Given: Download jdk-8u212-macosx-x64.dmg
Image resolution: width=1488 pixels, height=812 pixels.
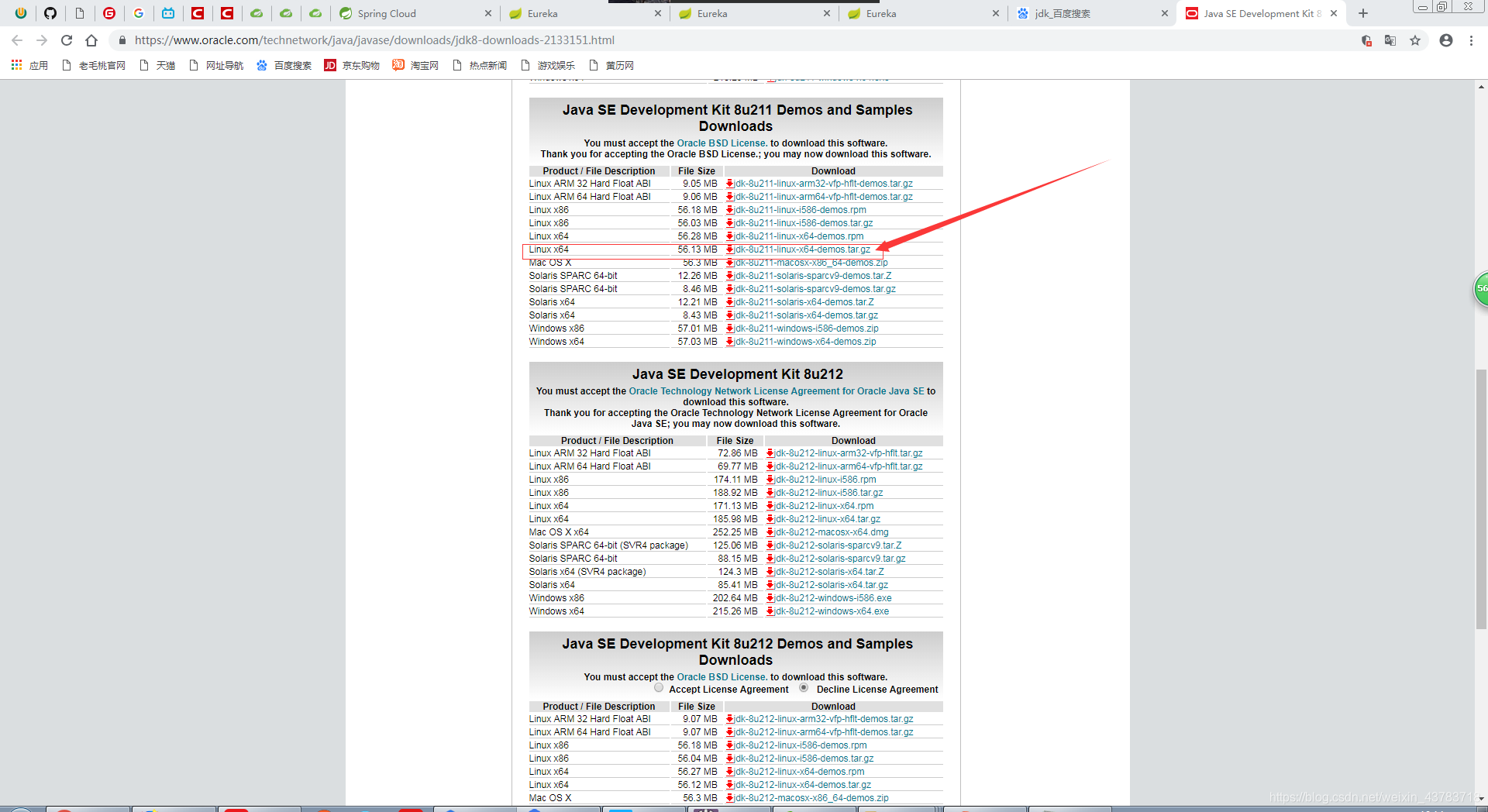Looking at the screenshot, I should click(x=832, y=532).
